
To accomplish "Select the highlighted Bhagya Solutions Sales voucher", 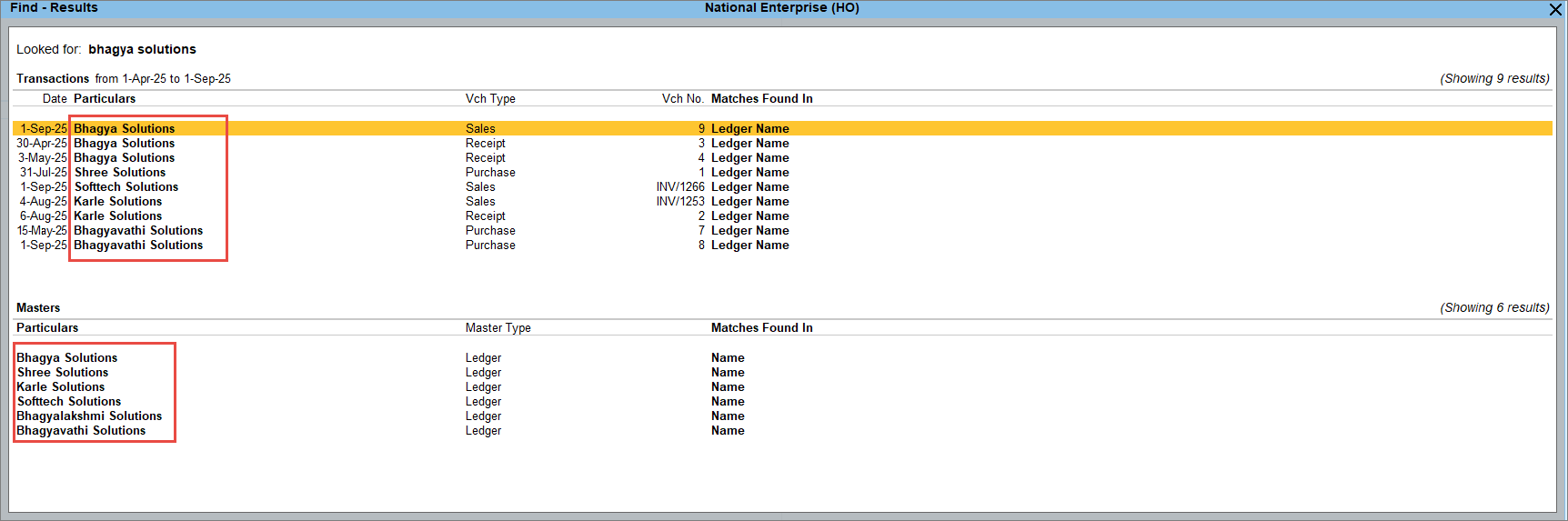I will click(x=124, y=129).
